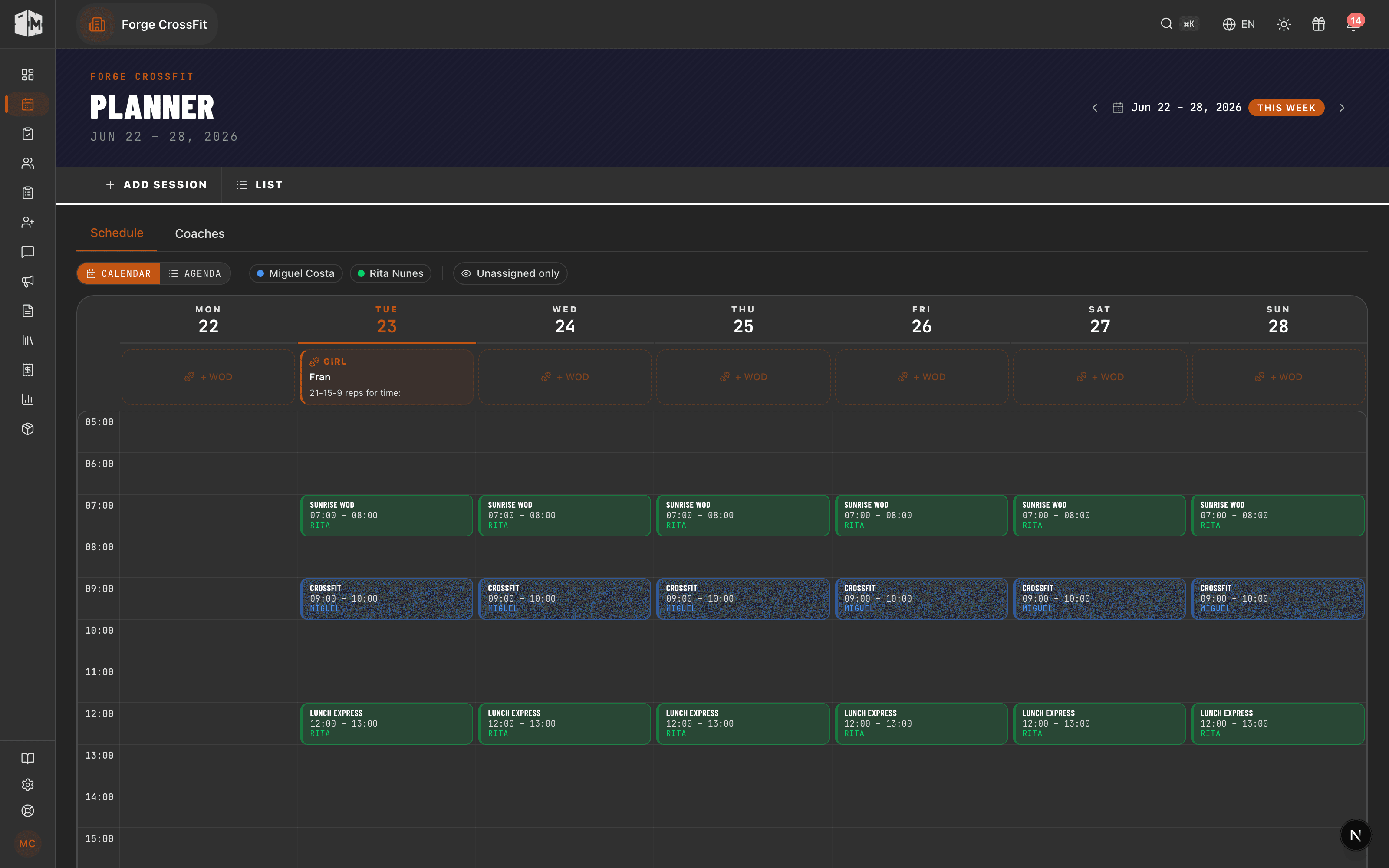Open the date picker calendar icon
Image resolution: width=1389 pixels, height=868 pixels.
click(x=1118, y=107)
